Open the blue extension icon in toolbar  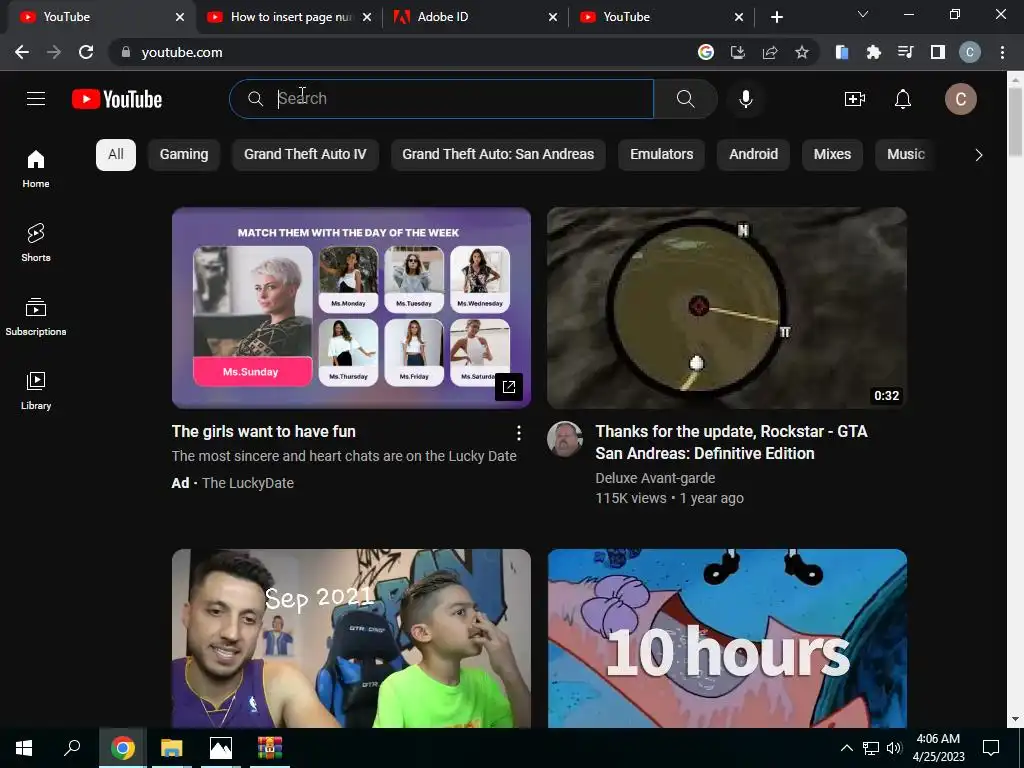[x=841, y=52]
